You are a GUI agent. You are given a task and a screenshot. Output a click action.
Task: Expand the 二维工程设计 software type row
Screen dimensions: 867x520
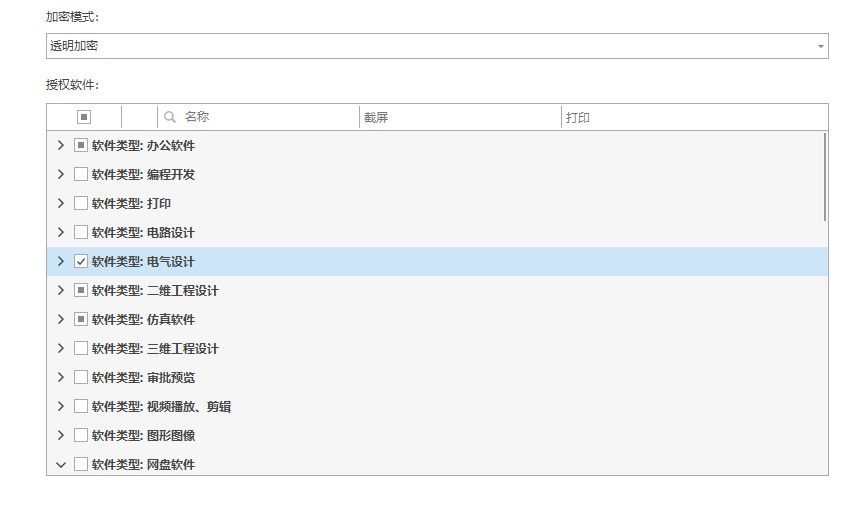pos(61,290)
